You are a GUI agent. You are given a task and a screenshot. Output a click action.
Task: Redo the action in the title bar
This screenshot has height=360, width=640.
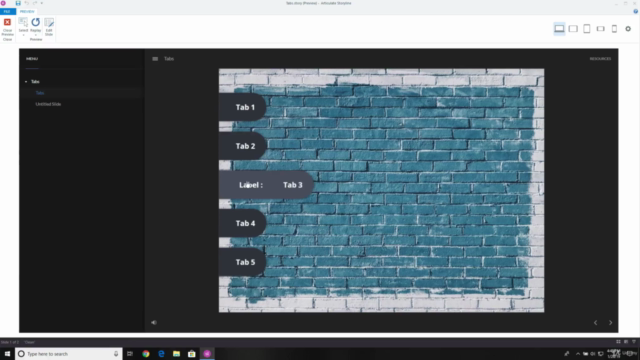tap(35, 3)
